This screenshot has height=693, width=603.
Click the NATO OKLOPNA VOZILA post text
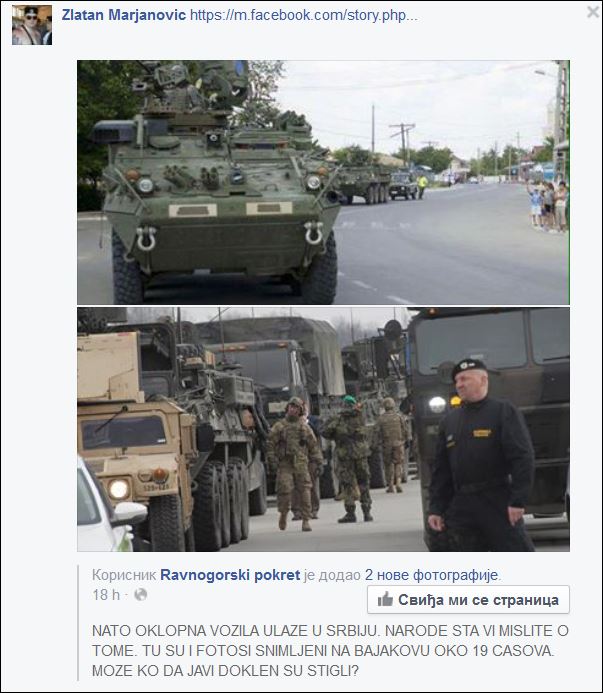coord(330,651)
